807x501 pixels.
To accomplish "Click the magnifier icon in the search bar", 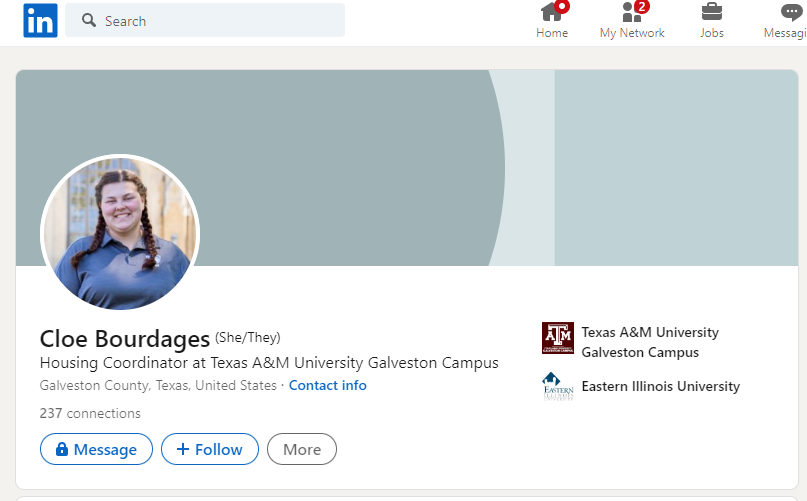I will tap(89, 21).
